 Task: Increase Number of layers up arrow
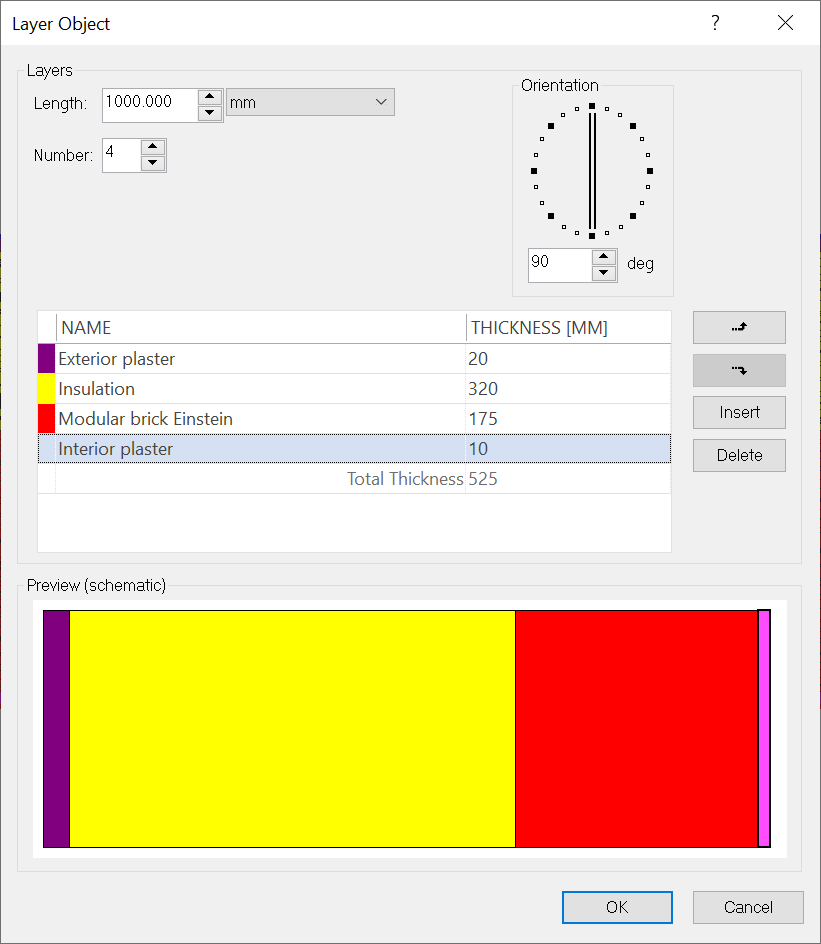[153, 146]
